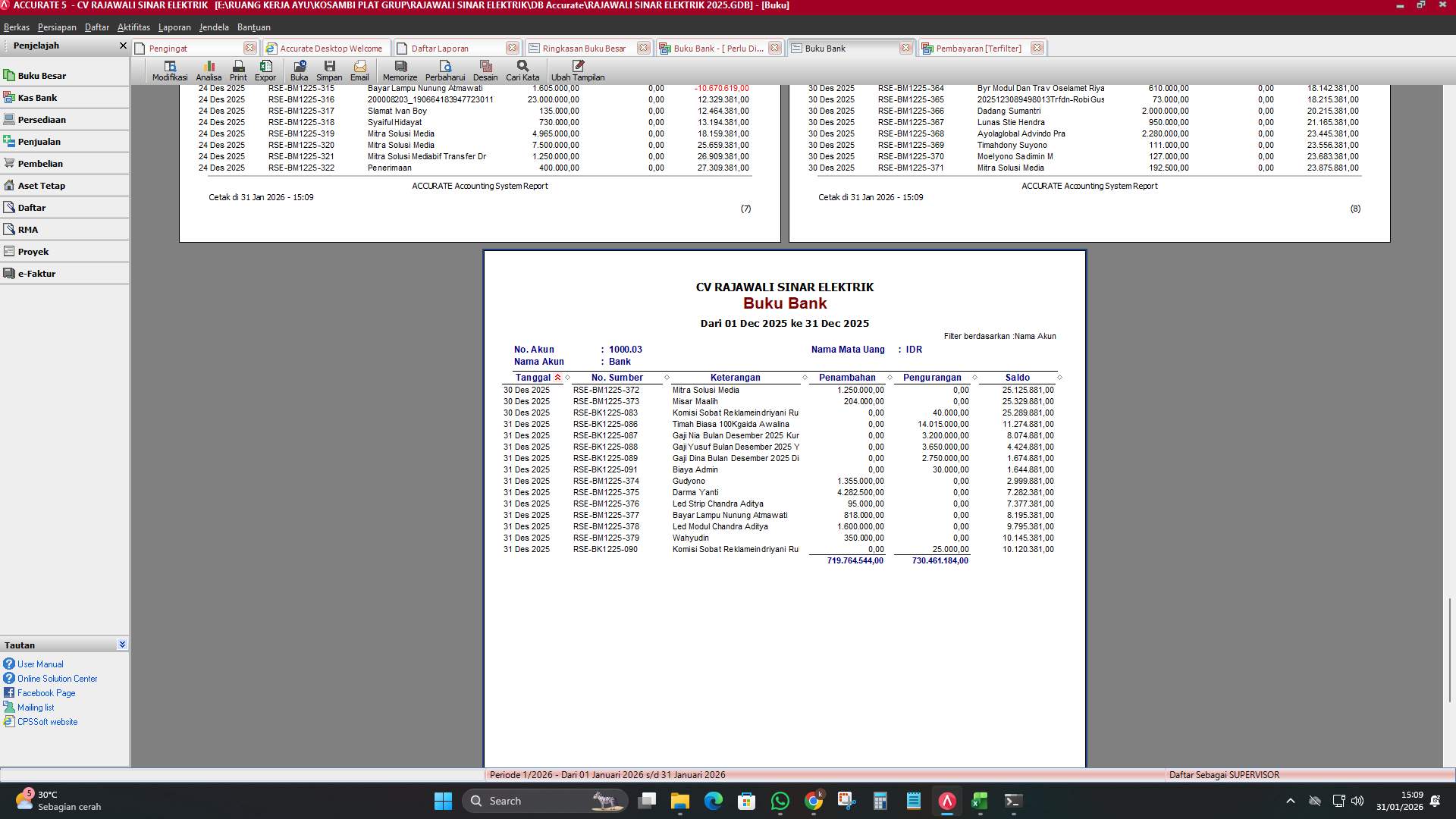Open the Memorize tool
This screenshot has height=819, width=1456.
pyautogui.click(x=400, y=71)
